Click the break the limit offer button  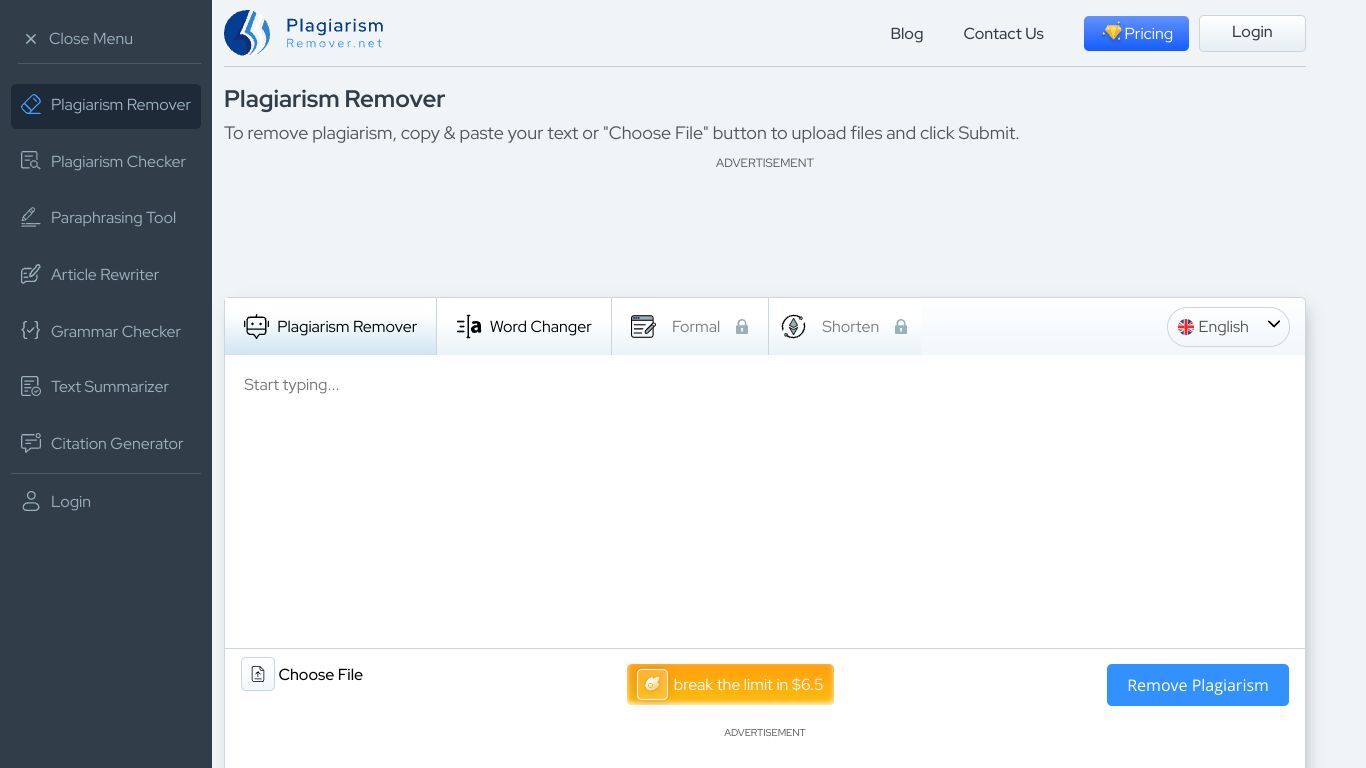tap(730, 685)
